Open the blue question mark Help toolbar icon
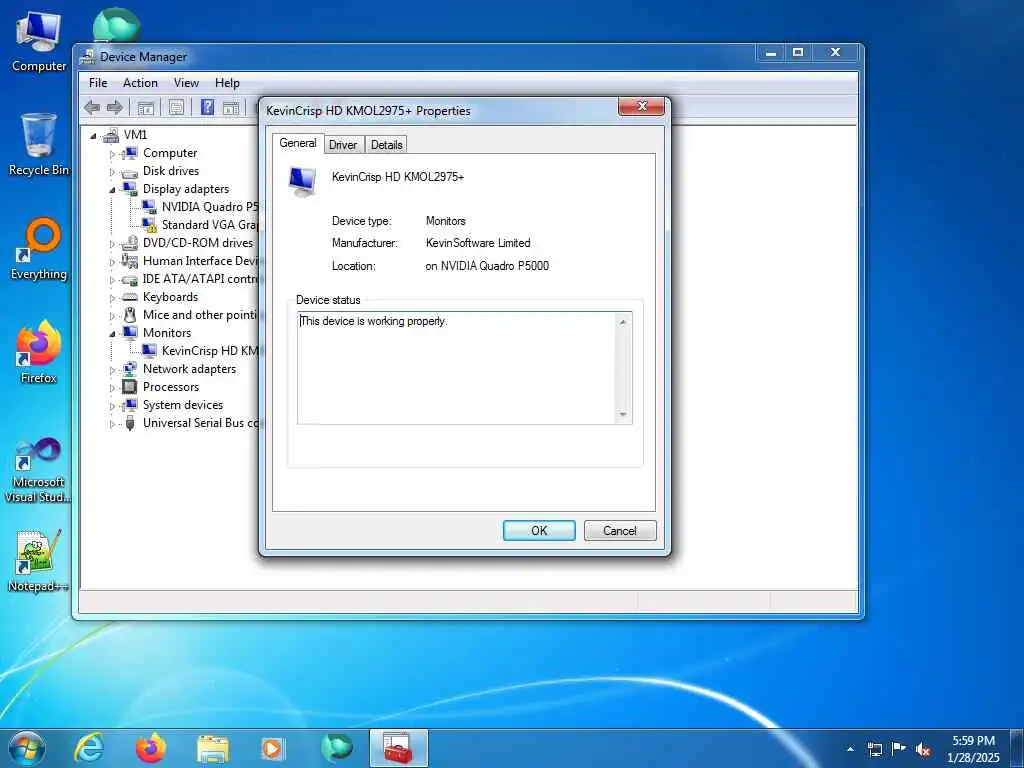This screenshot has height=768, width=1024. tap(208, 108)
